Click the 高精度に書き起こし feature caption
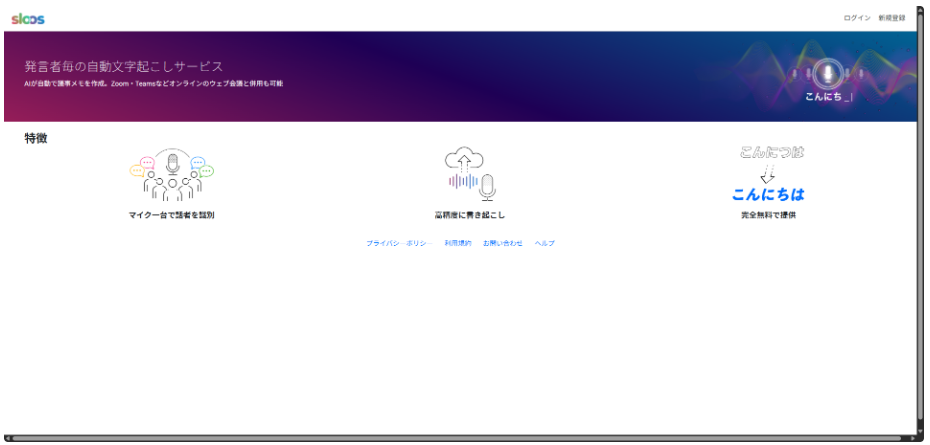Screen dimensions: 930x445 470,215
